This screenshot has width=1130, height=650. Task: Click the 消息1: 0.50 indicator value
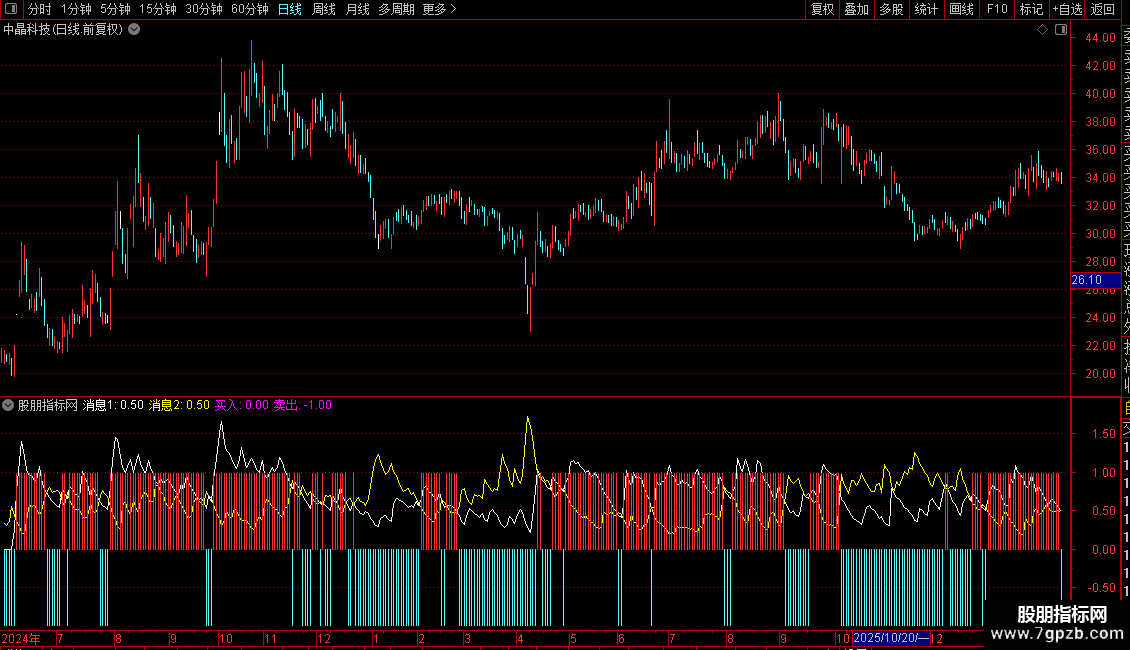[x=113, y=405]
